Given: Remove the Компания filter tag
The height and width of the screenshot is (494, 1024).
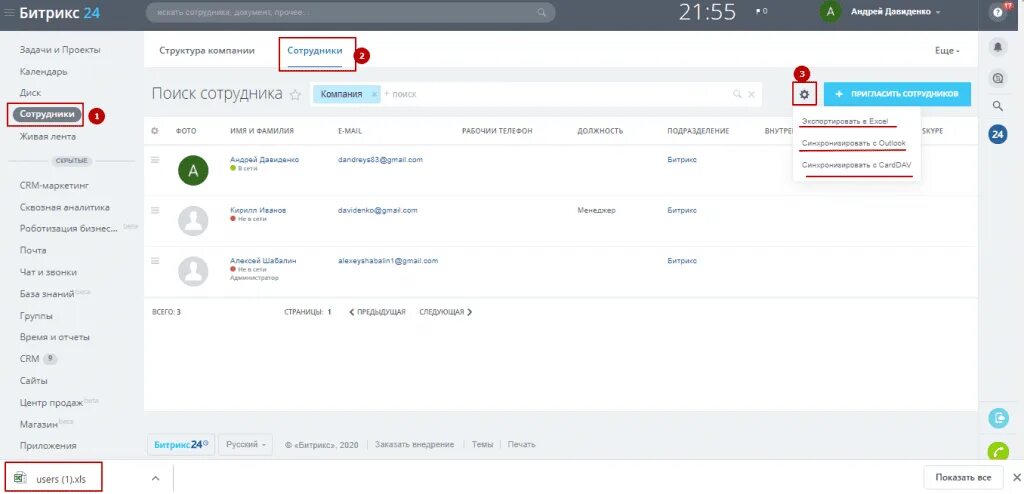Looking at the screenshot, I should click(x=374, y=94).
